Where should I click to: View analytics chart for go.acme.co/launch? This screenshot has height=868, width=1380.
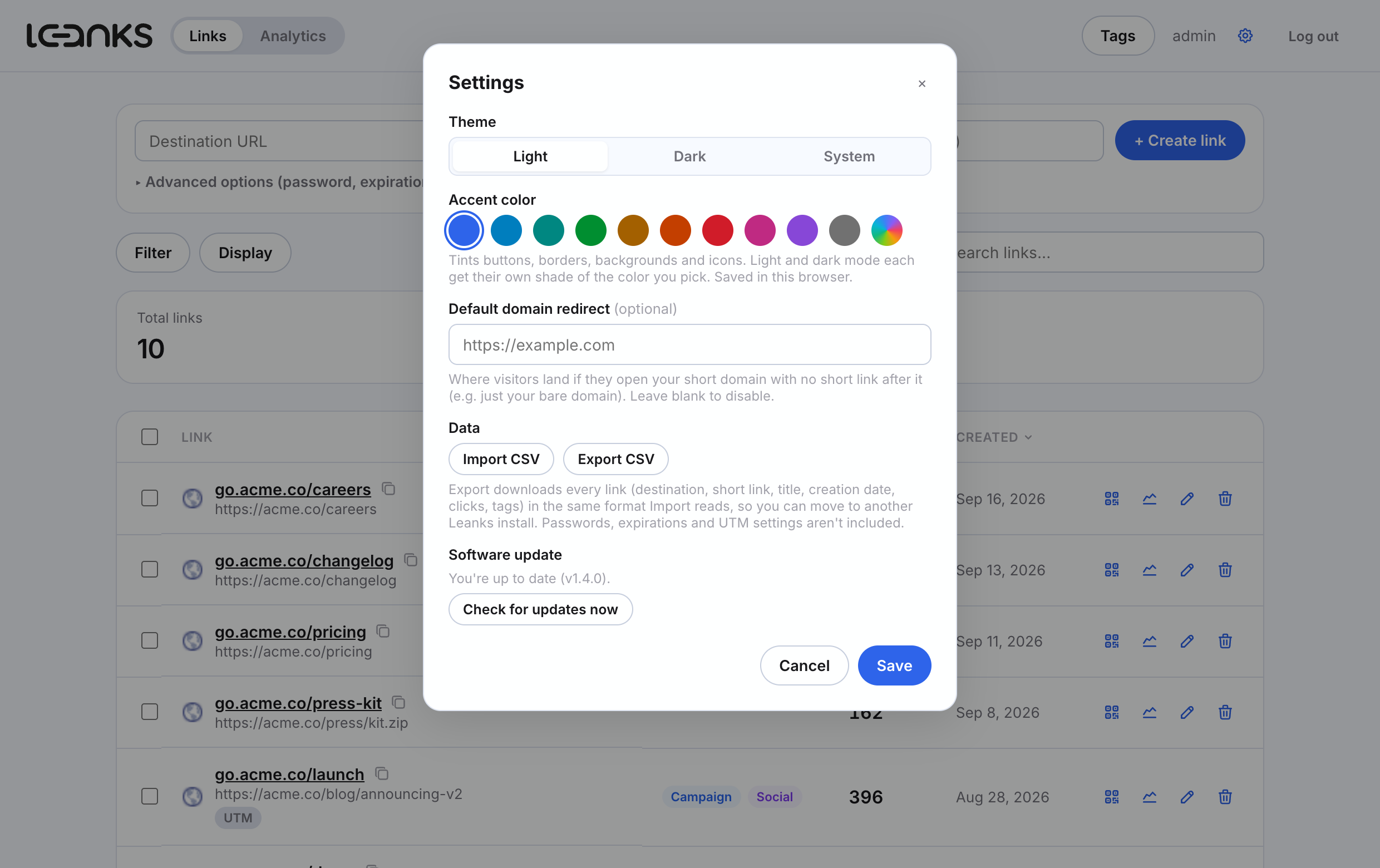click(x=1149, y=796)
